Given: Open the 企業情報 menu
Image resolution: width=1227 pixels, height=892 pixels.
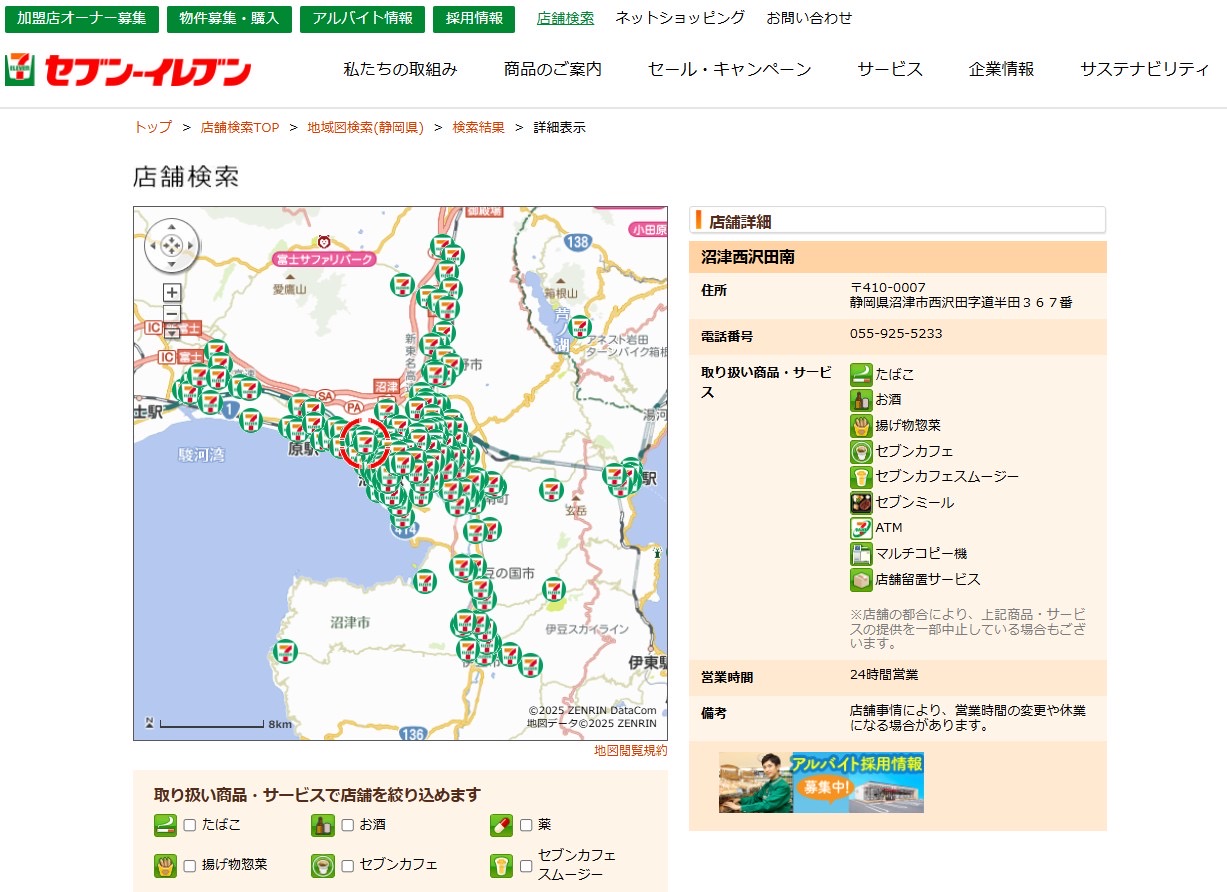Looking at the screenshot, I should (1001, 70).
